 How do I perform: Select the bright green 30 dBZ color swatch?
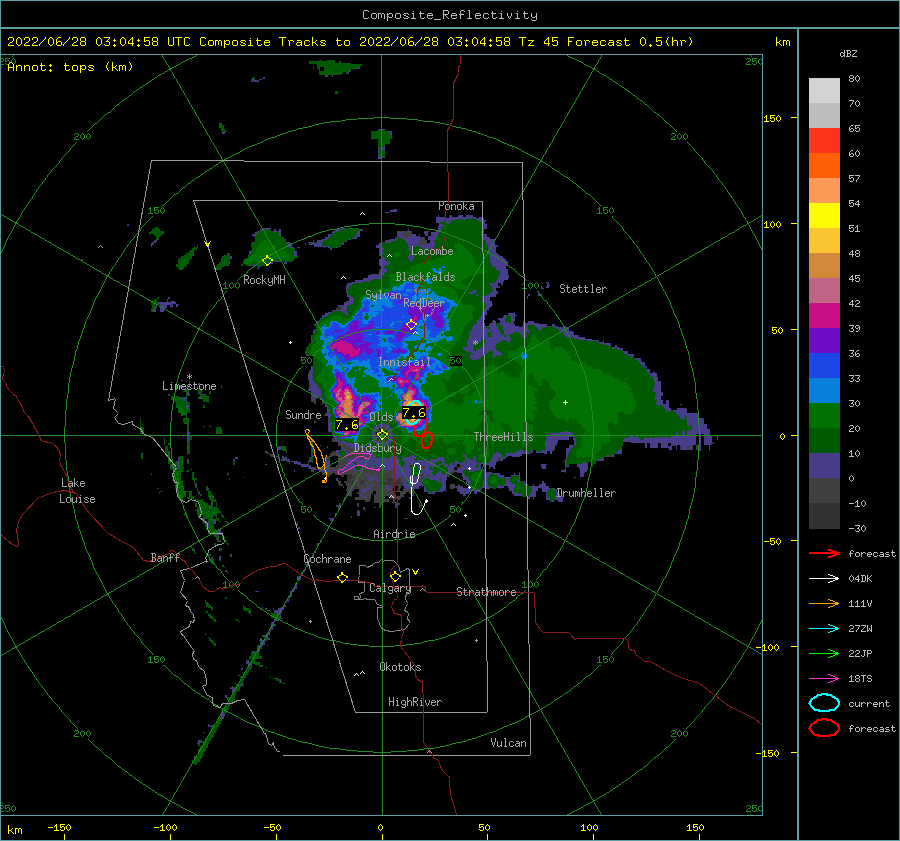tap(824, 415)
